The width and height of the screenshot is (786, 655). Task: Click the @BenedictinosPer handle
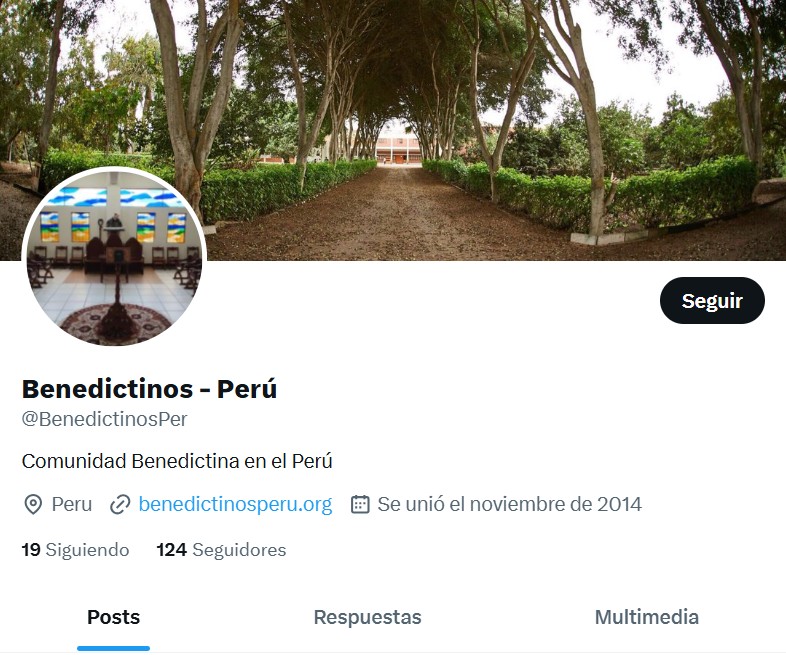[x=104, y=419]
